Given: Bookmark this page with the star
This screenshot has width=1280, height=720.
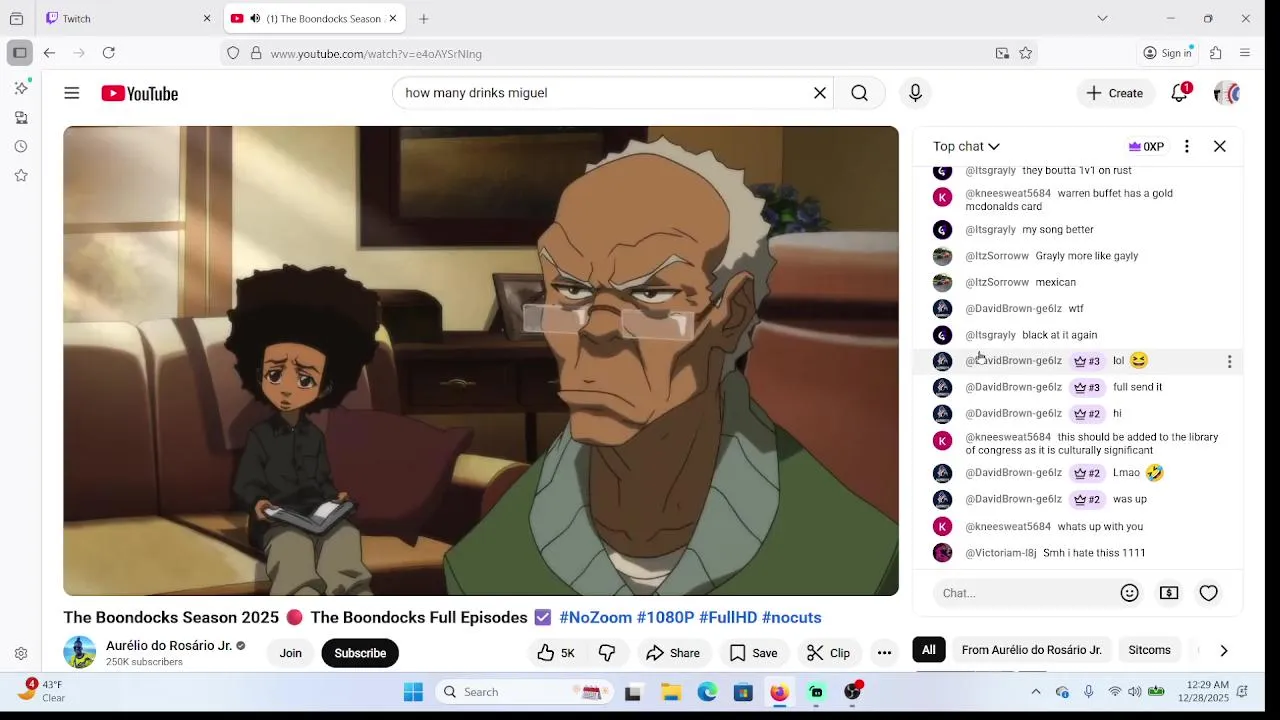Looking at the screenshot, I should (1026, 53).
